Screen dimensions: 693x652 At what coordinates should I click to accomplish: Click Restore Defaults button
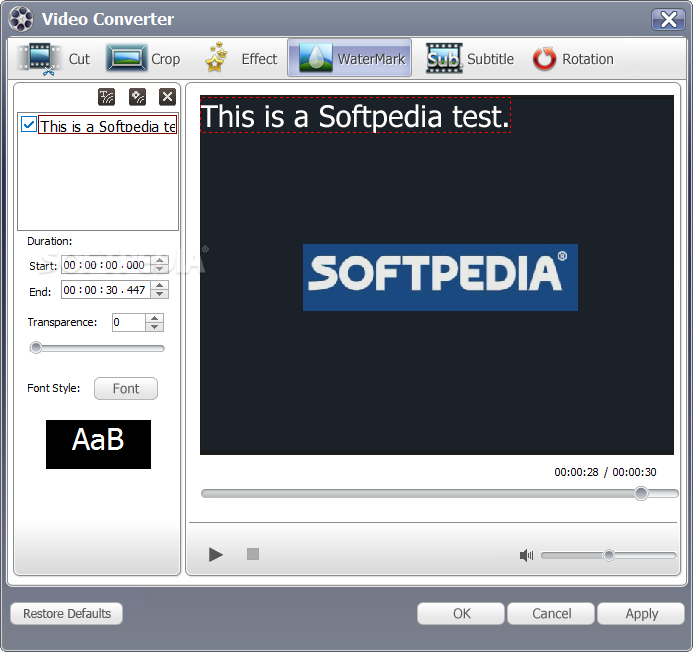(x=67, y=614)
